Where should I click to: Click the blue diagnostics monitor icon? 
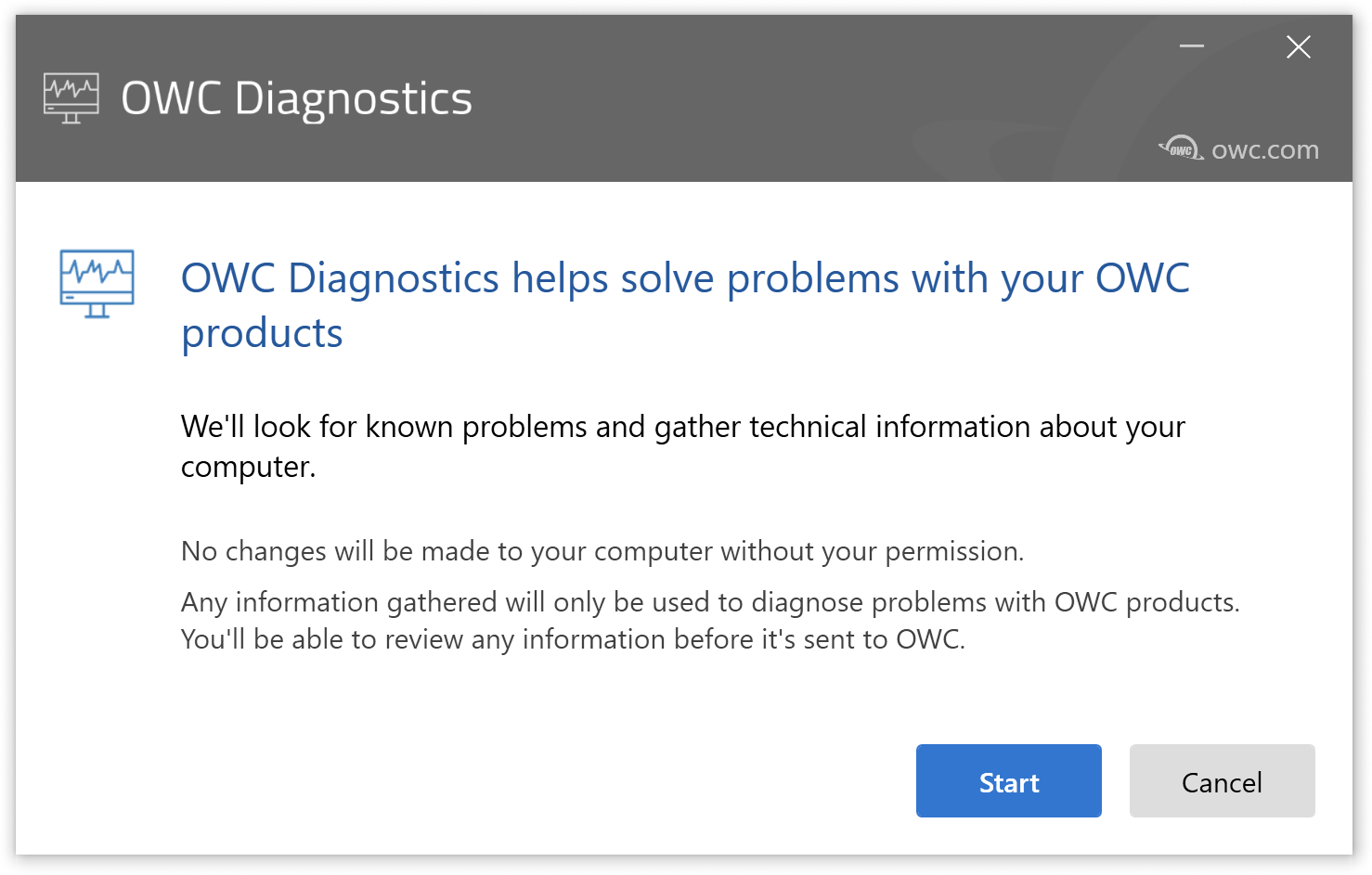click(97, 283)
